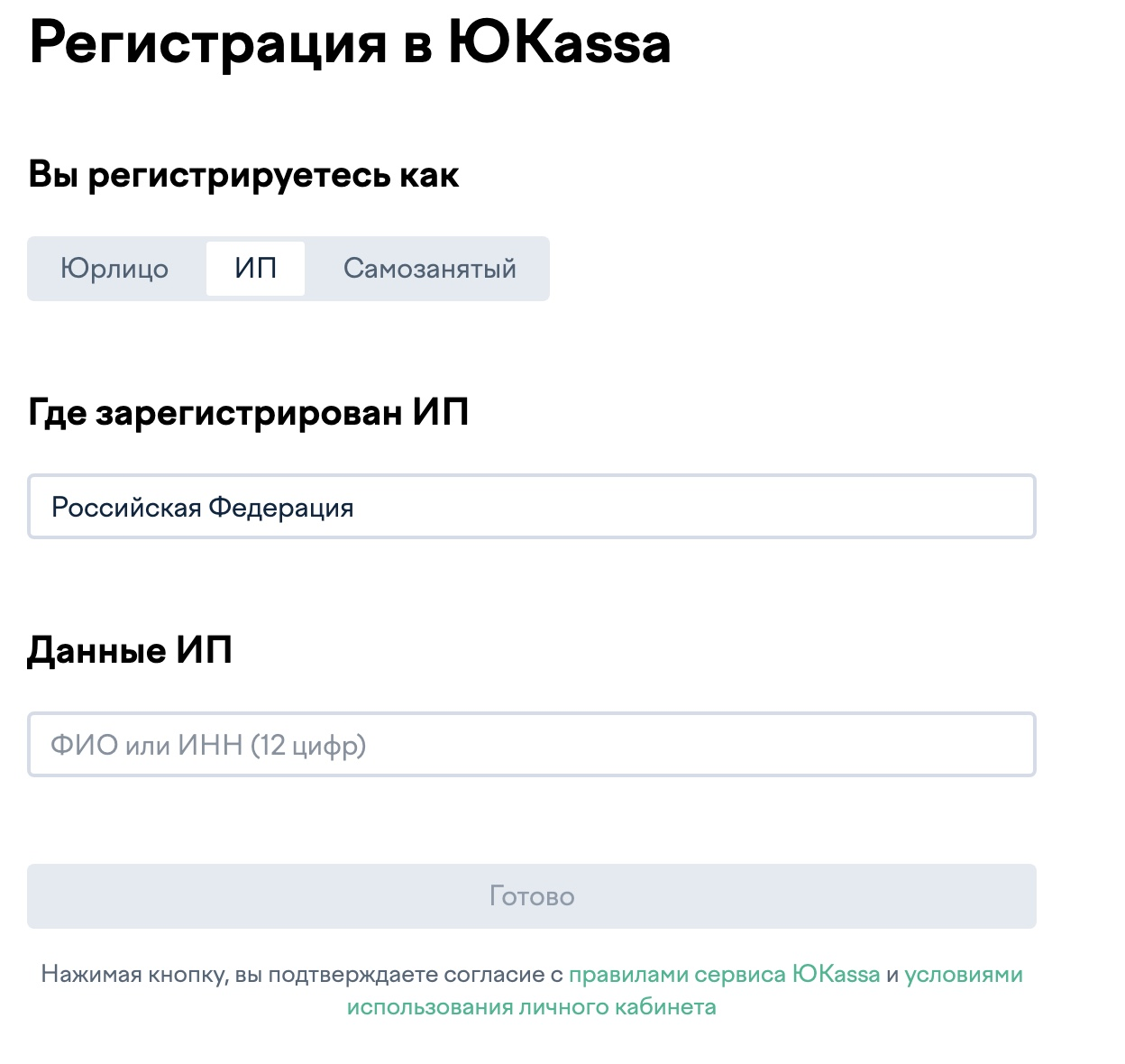This screenshot has height=1064, width=1125.
Task: Toggle the self-employed Самозанятый segment
Action: click(x=430, y=269)
